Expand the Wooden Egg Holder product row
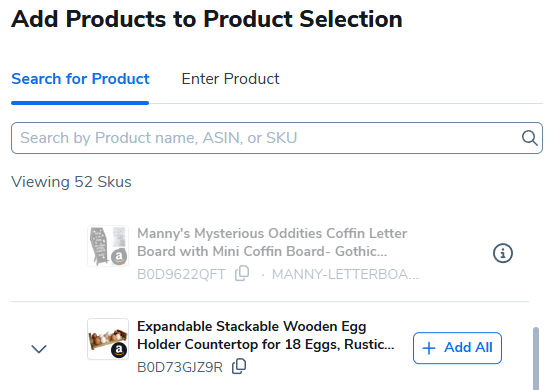555x390 pixels. [39, 349]
